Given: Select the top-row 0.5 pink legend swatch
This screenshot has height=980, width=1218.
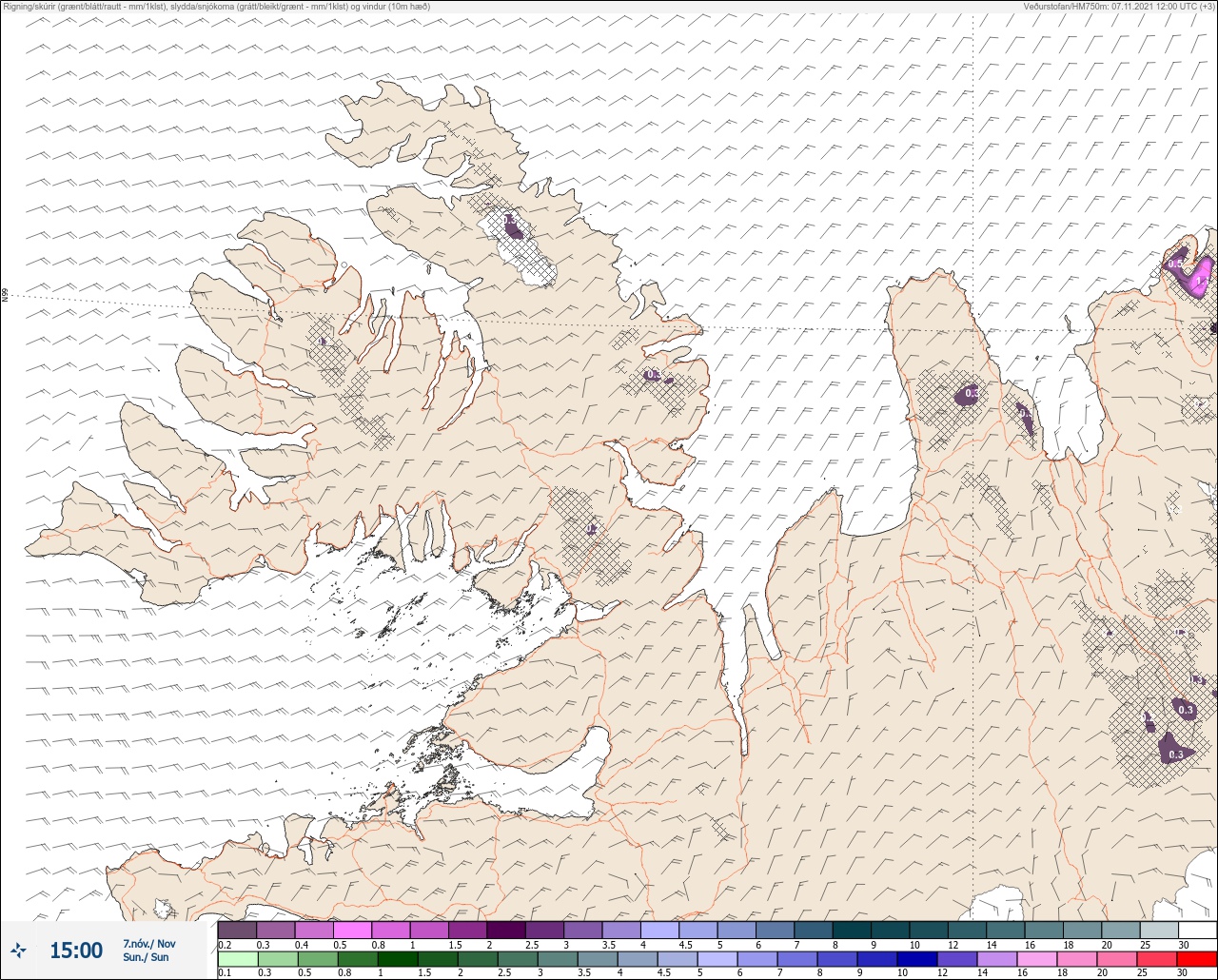Looking at the screenshot, I should pyautogui.click(x=352, y=930).
